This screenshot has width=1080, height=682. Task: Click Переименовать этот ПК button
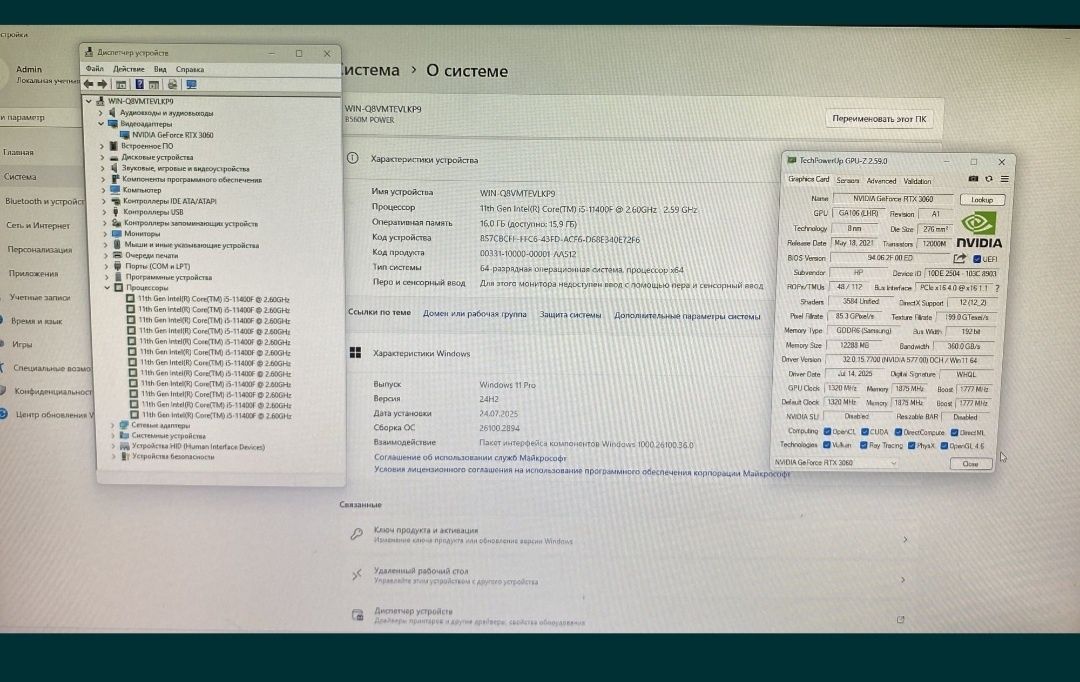(879, 118)
